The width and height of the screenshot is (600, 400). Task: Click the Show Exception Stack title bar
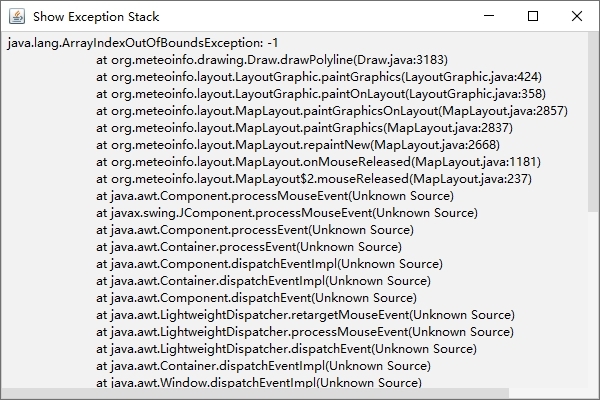[250, 16]
